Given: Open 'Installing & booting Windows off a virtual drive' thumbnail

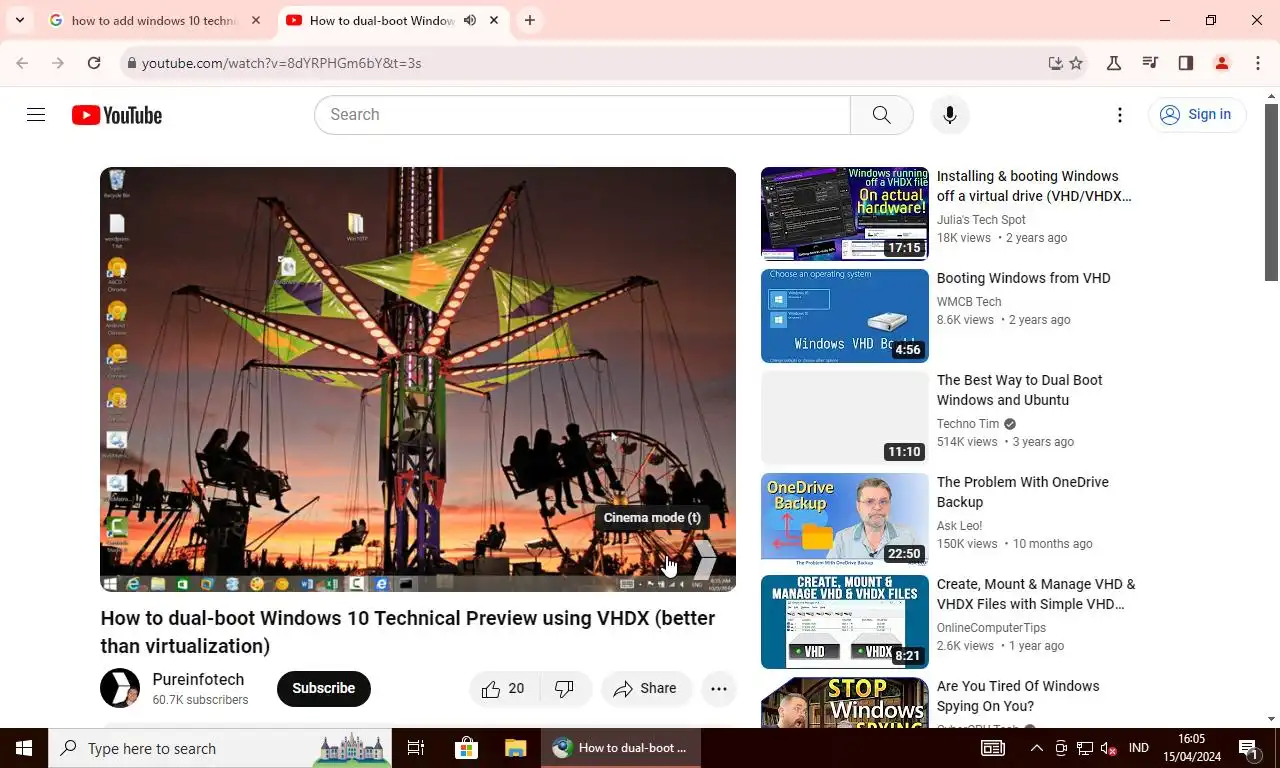Looking at the screenshot, I should pos(845,214).
